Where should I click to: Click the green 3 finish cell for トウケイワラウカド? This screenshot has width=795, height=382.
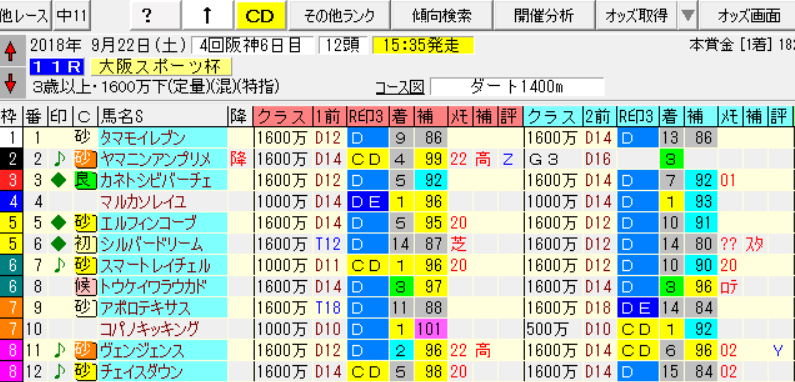pyautogui.click(x=402, y=287)
